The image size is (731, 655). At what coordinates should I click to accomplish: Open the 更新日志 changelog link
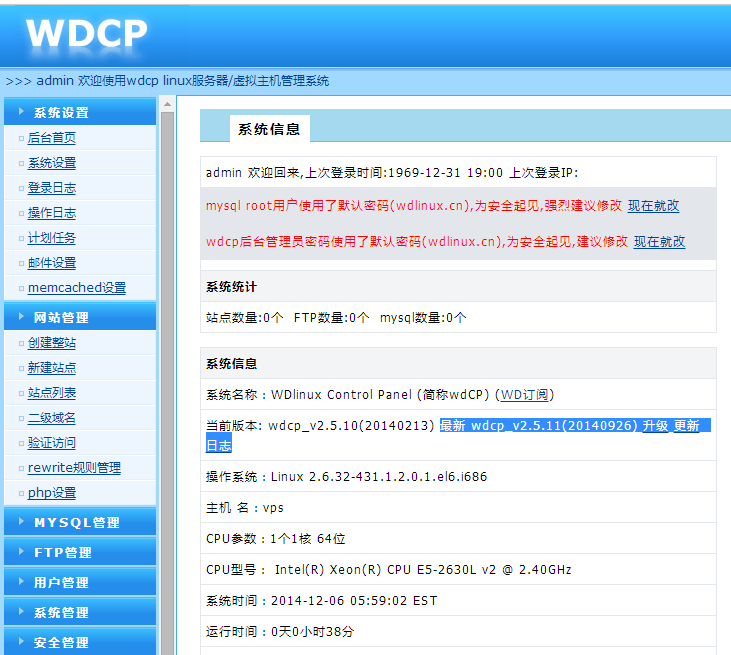click(686, 426)
